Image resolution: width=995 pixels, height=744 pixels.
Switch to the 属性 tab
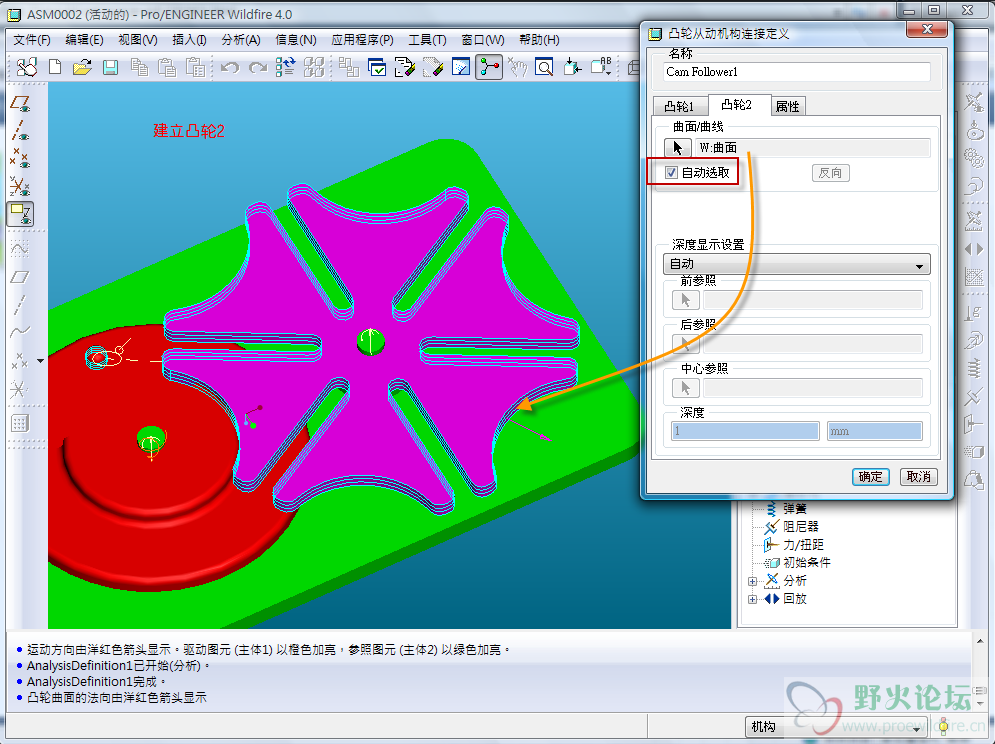click(787, 106)
